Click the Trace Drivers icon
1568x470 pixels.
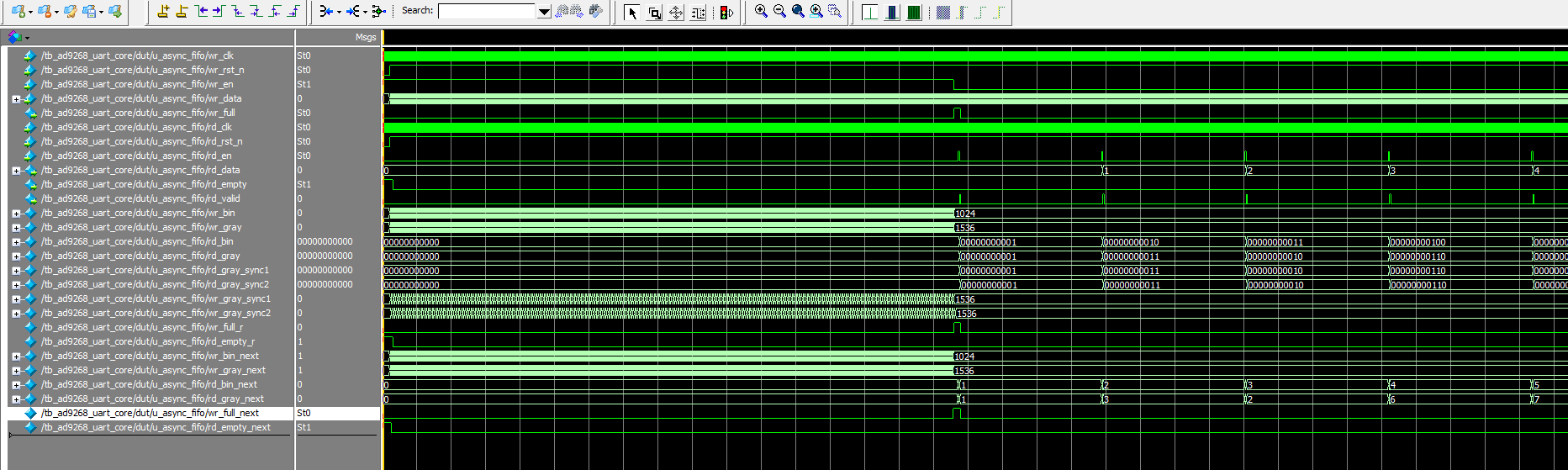tap(326, 11)
